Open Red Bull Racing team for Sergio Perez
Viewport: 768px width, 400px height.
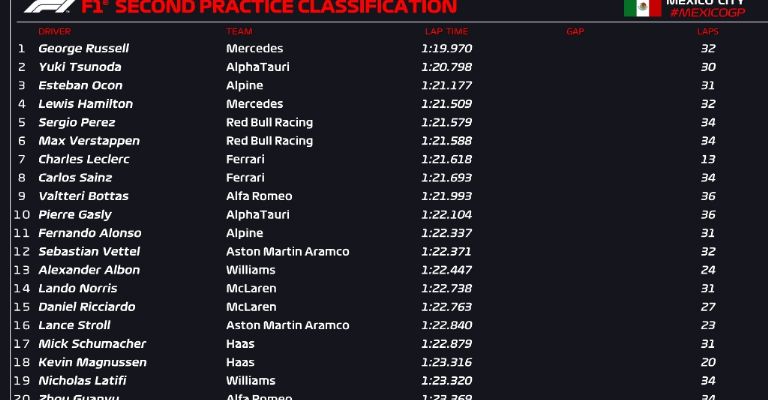269,122
